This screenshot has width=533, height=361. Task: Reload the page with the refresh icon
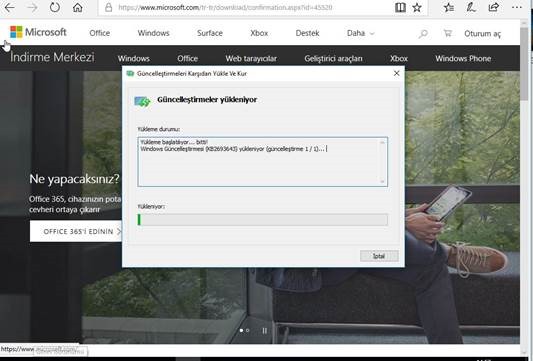tap(55, 7)
